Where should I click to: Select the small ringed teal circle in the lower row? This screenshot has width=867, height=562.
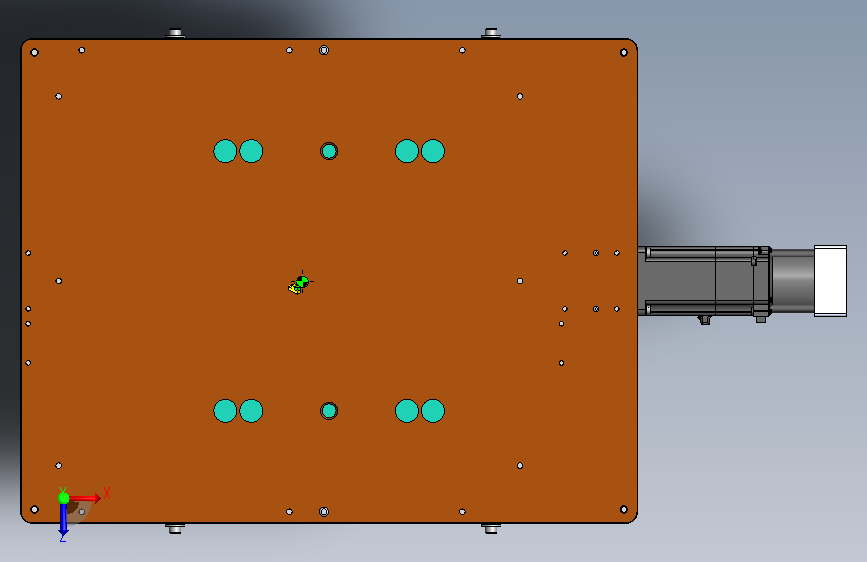click(x=329, y=411)
